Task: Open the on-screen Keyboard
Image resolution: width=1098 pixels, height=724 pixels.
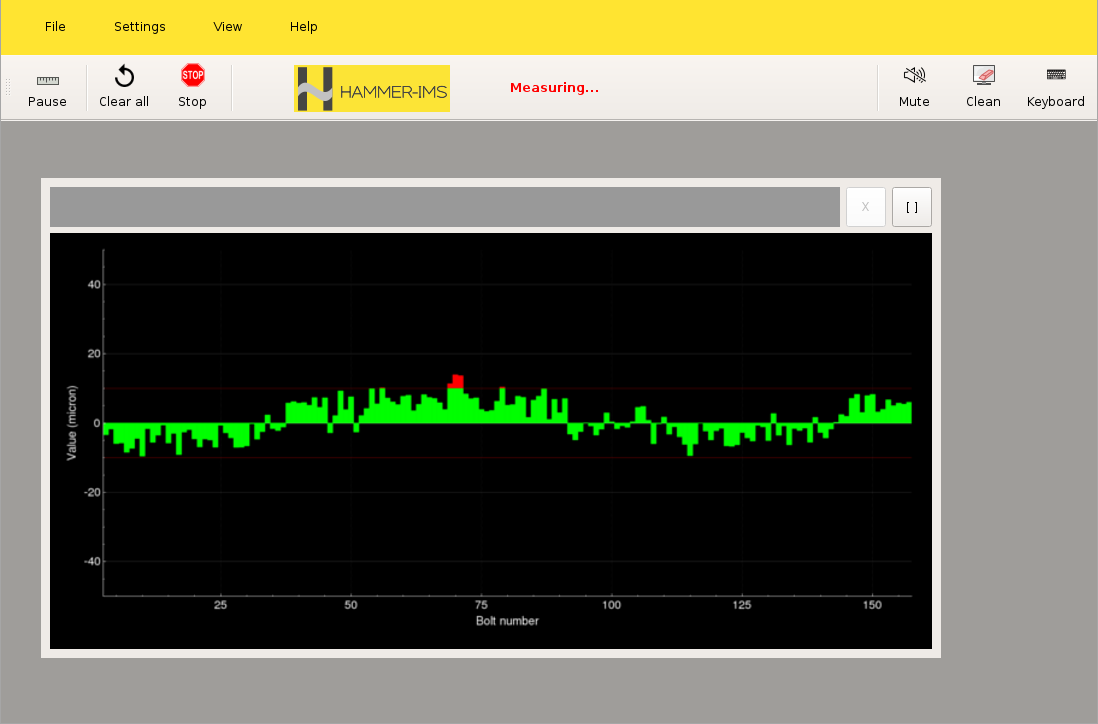Action: (x=1055, y=88)
